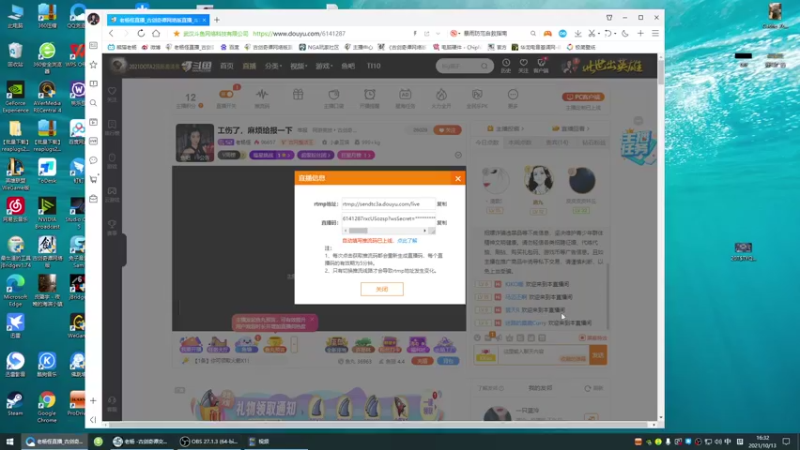Expand the 视频 nav dropdown
The image size is (800, 450).
298,66
